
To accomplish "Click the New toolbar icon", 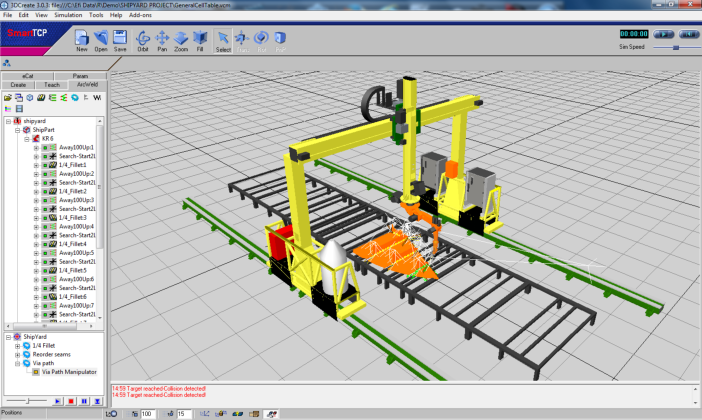I will tap(81, 39).
